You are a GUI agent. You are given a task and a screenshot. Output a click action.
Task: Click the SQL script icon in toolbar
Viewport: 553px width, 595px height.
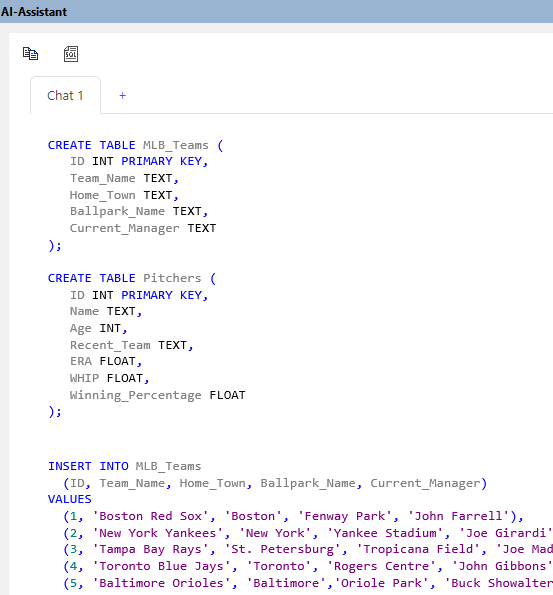(x=71, y=54)
